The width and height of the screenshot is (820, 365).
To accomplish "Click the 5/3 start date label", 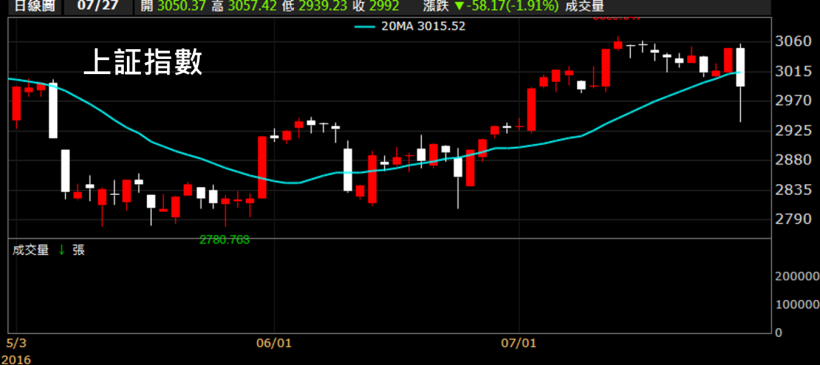I will coord(17,344).
